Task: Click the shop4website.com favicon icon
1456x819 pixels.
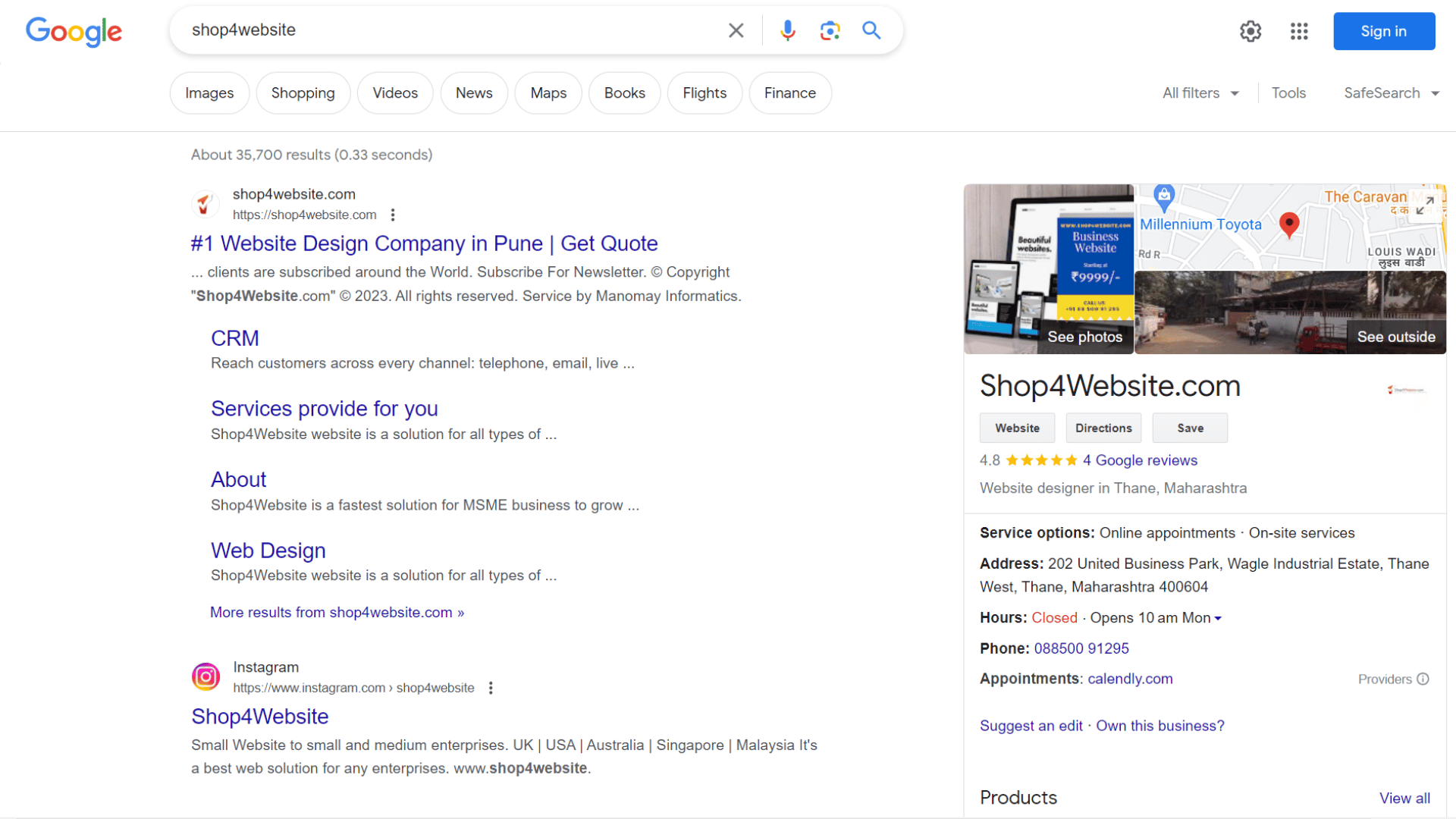Action: click(x=205, y=203)
